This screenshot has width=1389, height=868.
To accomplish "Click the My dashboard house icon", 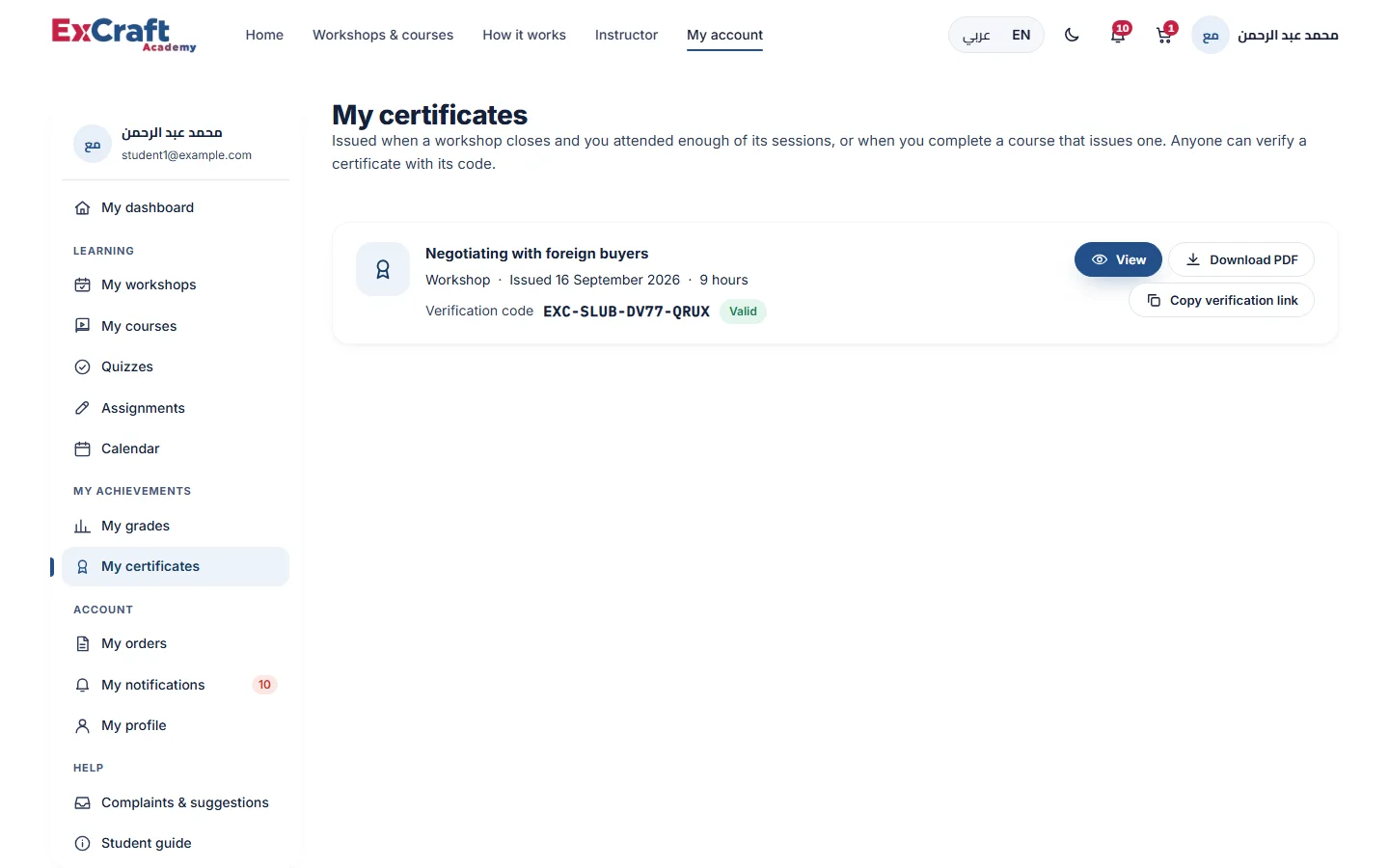I will (83, 207).
